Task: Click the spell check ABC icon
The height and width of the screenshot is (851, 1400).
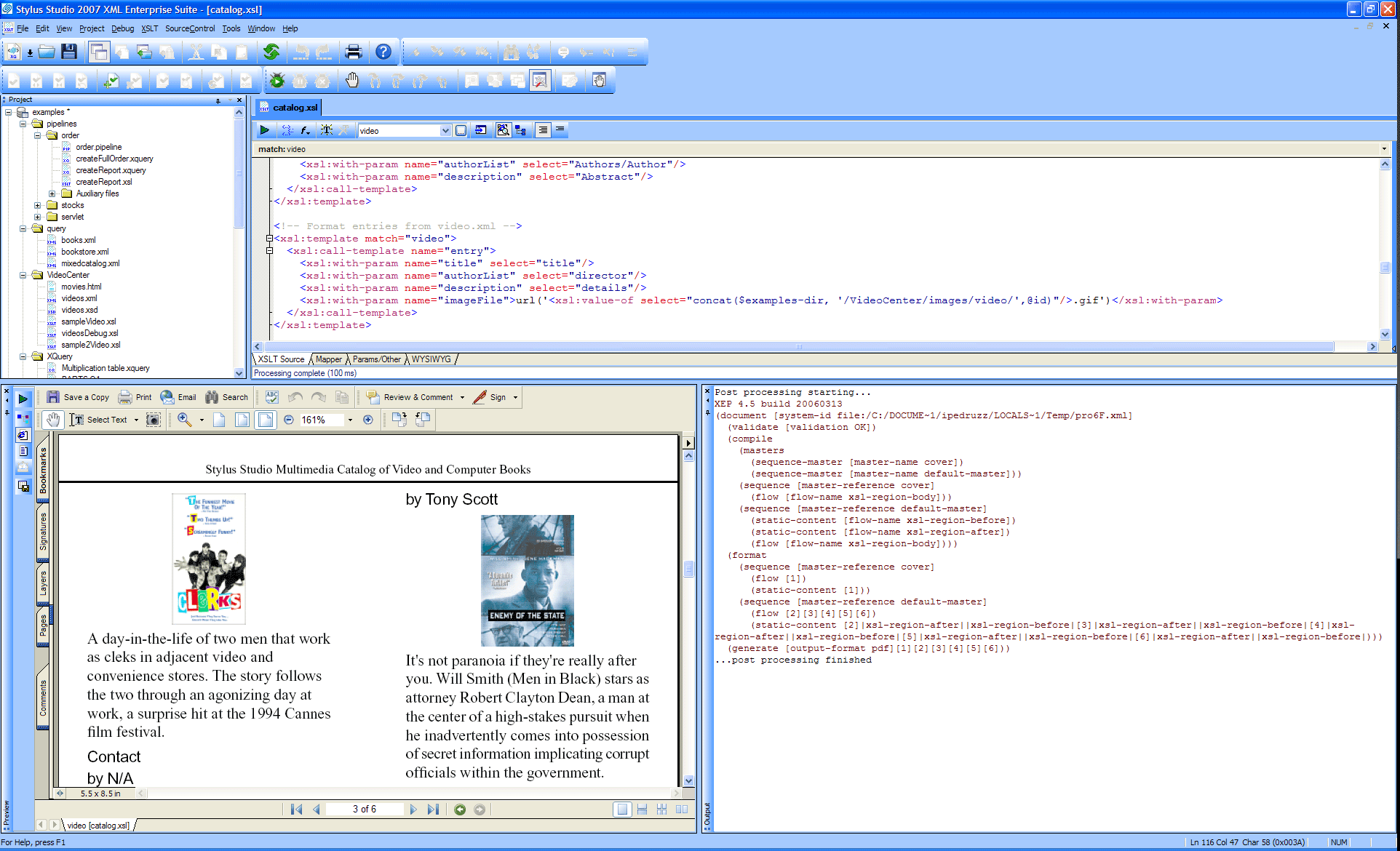Action: coord(272,397)
